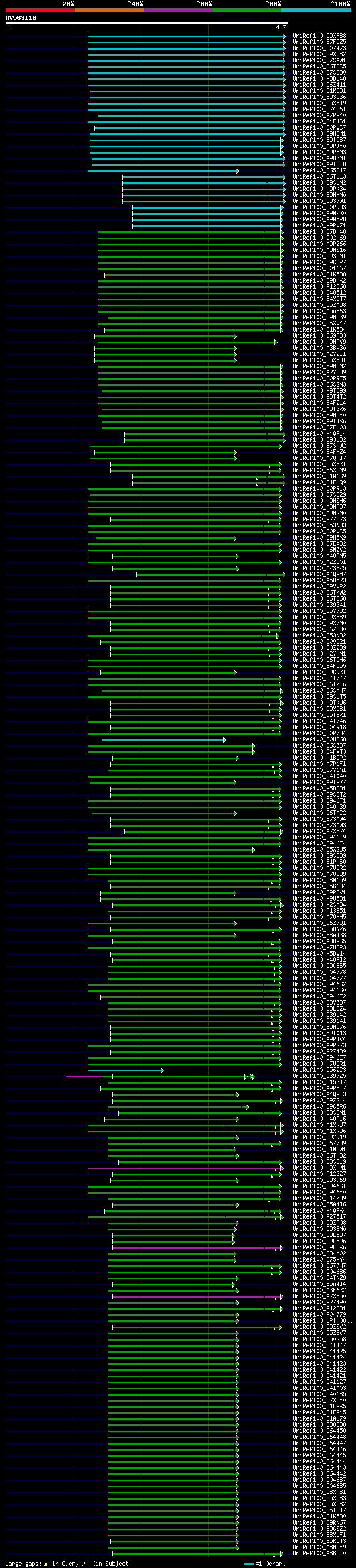Open hit UniRef100_Q07473
The width and height of the screenshot is (356, 1568).
pyautogui.click(x=319, y=48)
